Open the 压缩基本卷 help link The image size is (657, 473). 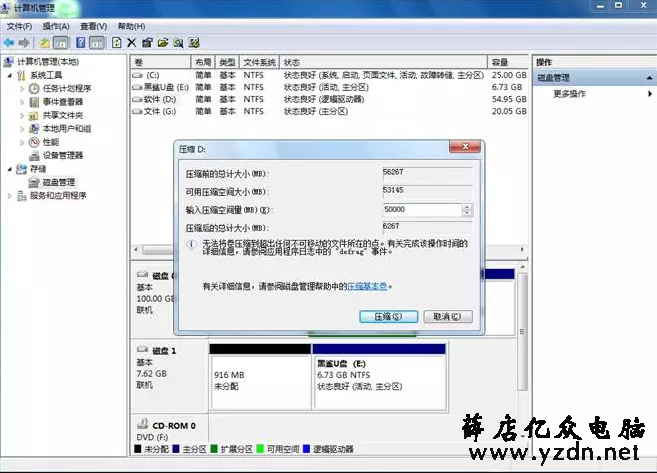367,286
